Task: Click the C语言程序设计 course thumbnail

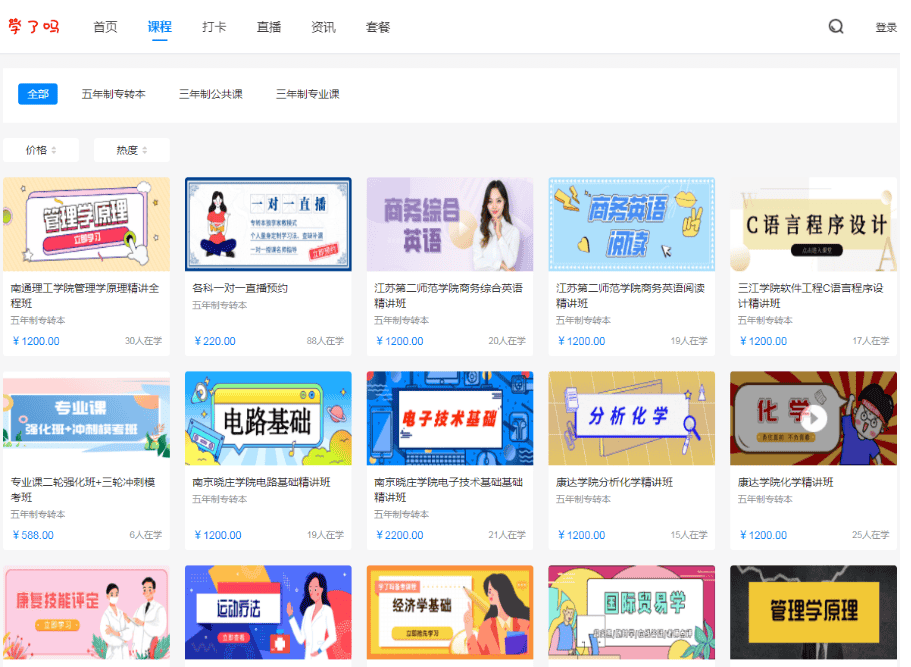Action: (x=813, y=222)
